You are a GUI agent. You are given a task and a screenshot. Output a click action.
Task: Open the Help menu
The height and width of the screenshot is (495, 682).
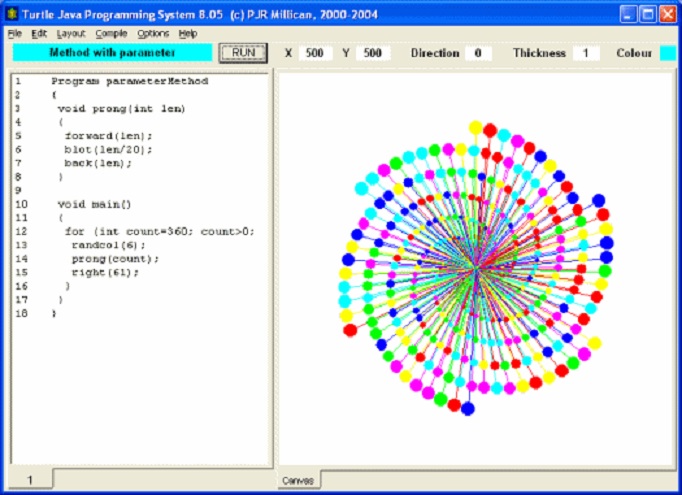point(188,33)
